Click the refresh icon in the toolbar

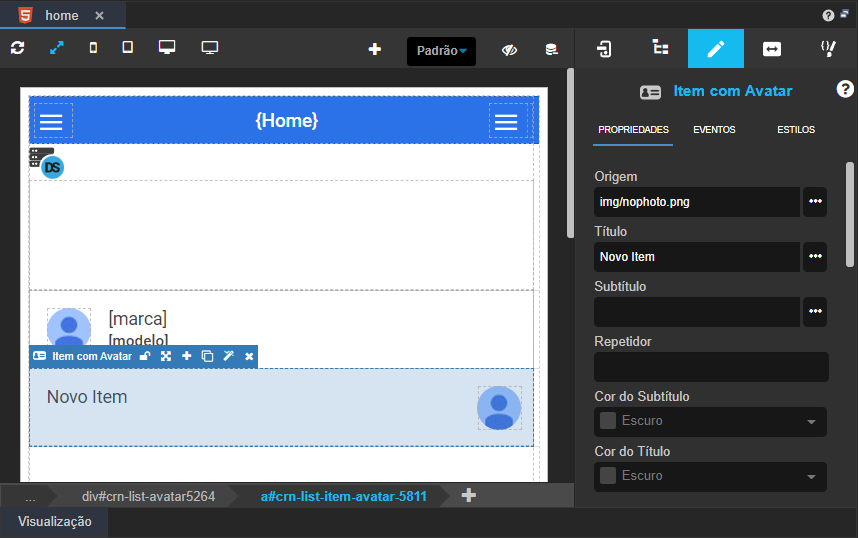18,48
